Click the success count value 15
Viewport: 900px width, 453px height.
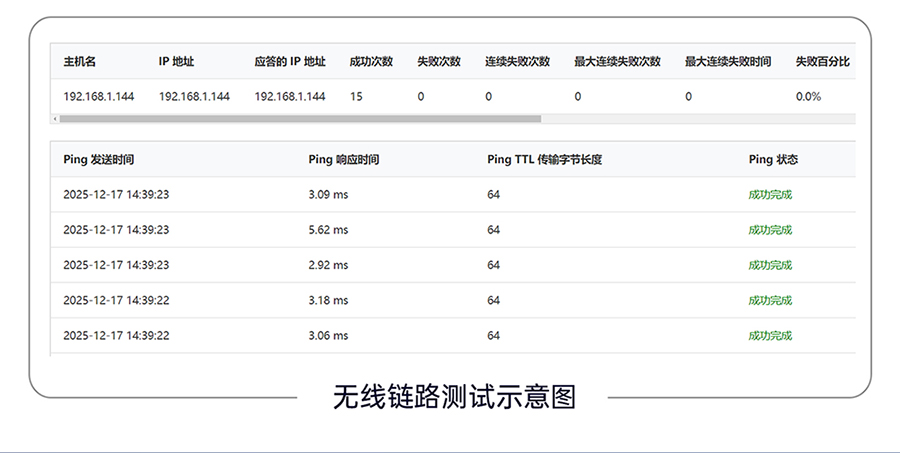point(356,97)
